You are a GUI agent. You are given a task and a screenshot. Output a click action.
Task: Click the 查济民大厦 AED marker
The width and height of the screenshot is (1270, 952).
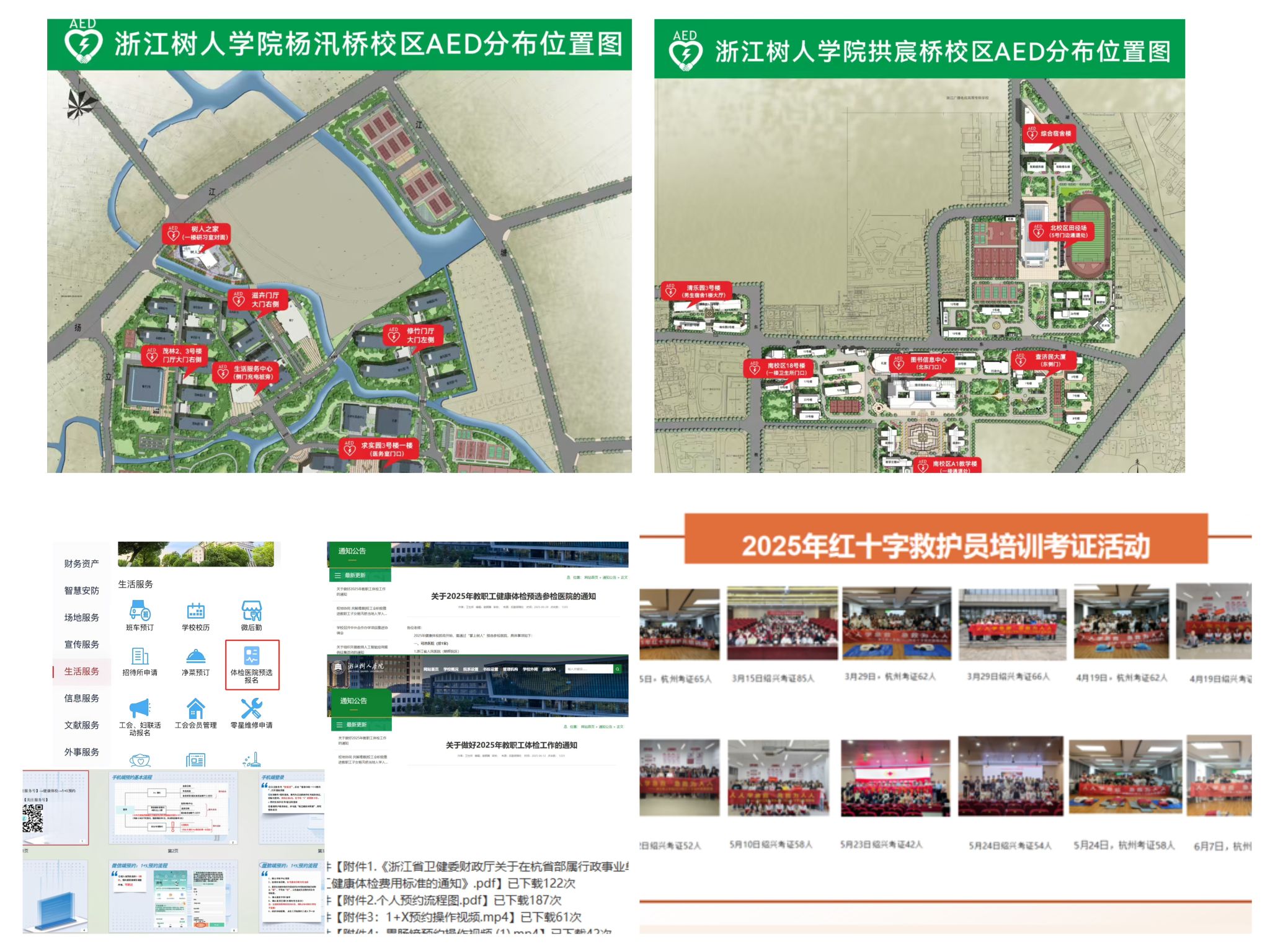(x=1042, y=360)
